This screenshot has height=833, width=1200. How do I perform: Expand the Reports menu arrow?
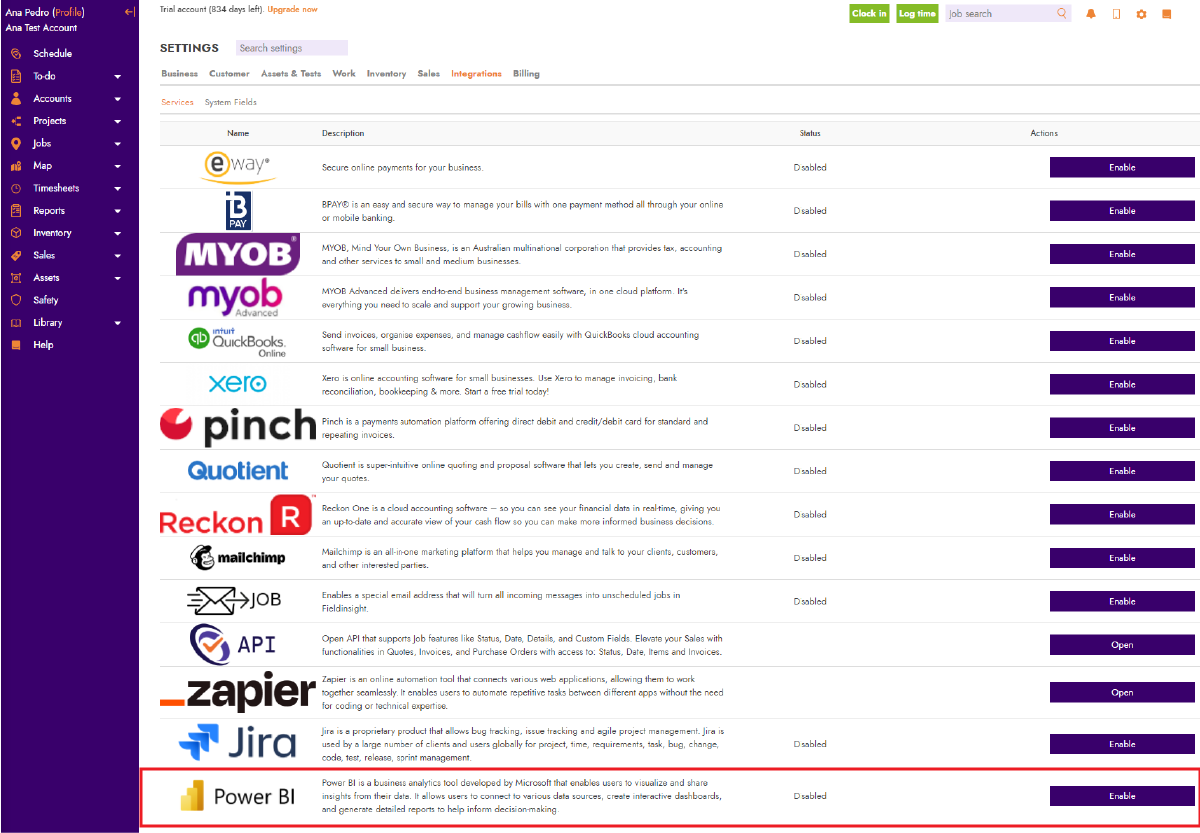coord(118,211)
